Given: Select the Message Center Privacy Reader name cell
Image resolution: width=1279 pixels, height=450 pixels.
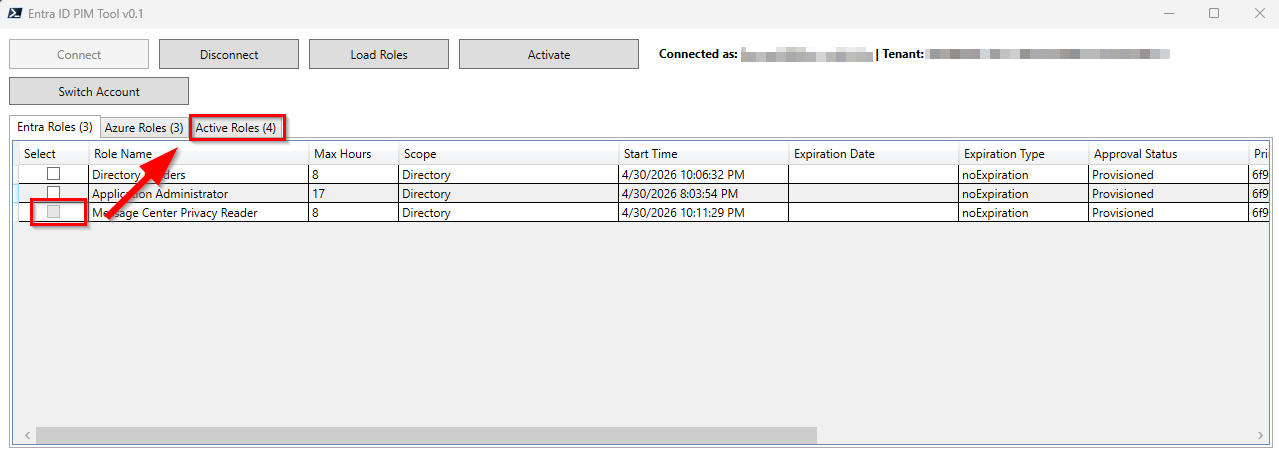Looking at the screenshot, I should pyautogui.click(x=198, y=213).
